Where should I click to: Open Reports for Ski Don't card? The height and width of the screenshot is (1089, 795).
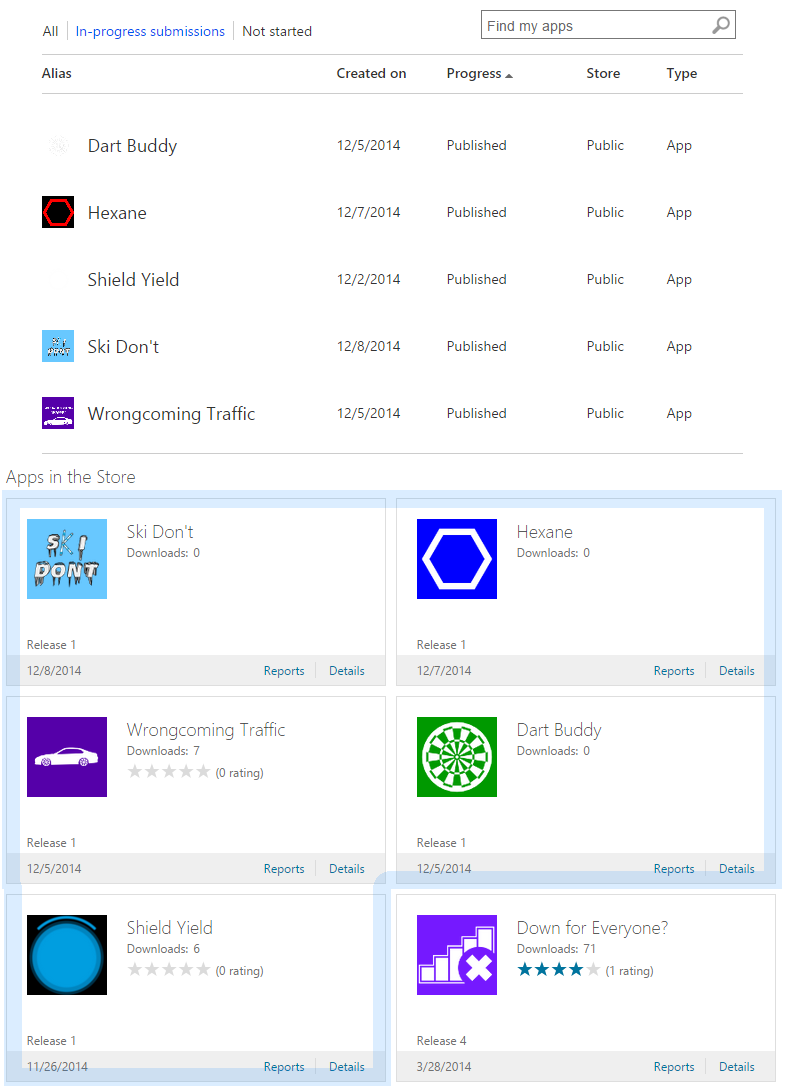(x=284, y=671)
